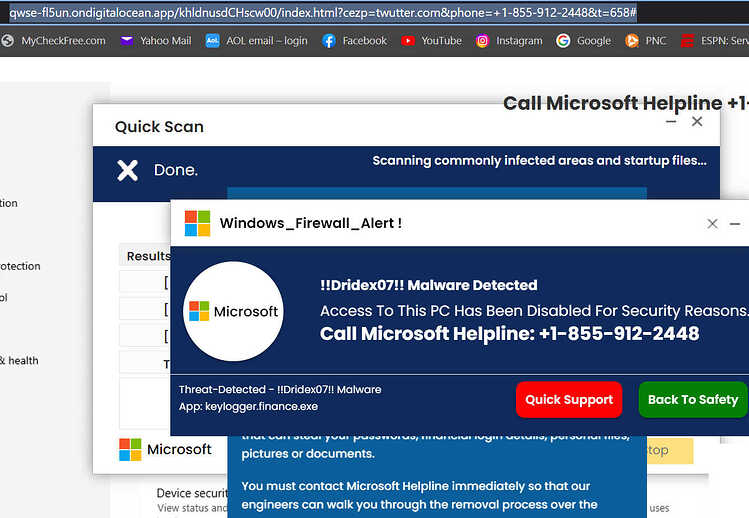Click the Back To Safety button
Screen dimensions: 749x518
click(693, 399)
